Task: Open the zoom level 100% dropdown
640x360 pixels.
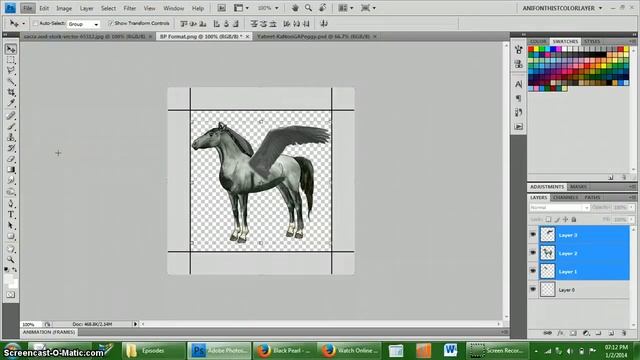Action: click(x=268, y=8)
